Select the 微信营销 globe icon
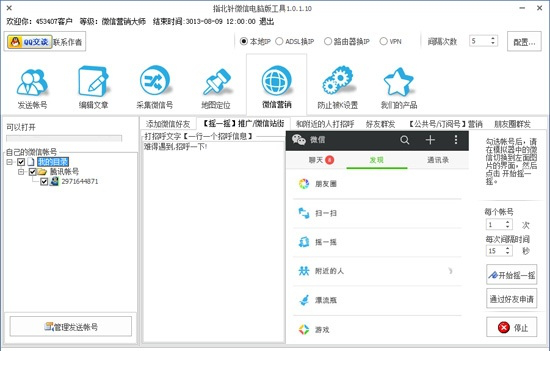 pyautogui.click(x=276, y=80)
